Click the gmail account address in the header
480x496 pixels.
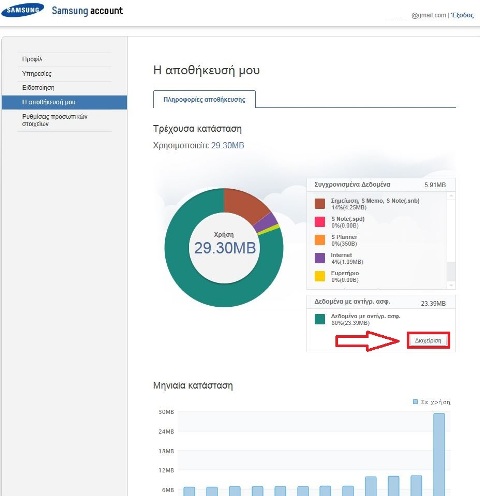429,15
